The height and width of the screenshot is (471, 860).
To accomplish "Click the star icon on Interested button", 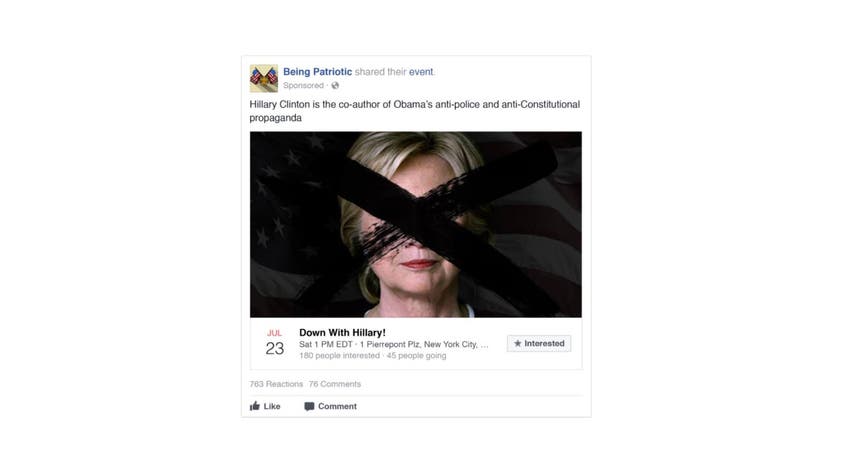I will pyautogui.click(x=517, y=343).
